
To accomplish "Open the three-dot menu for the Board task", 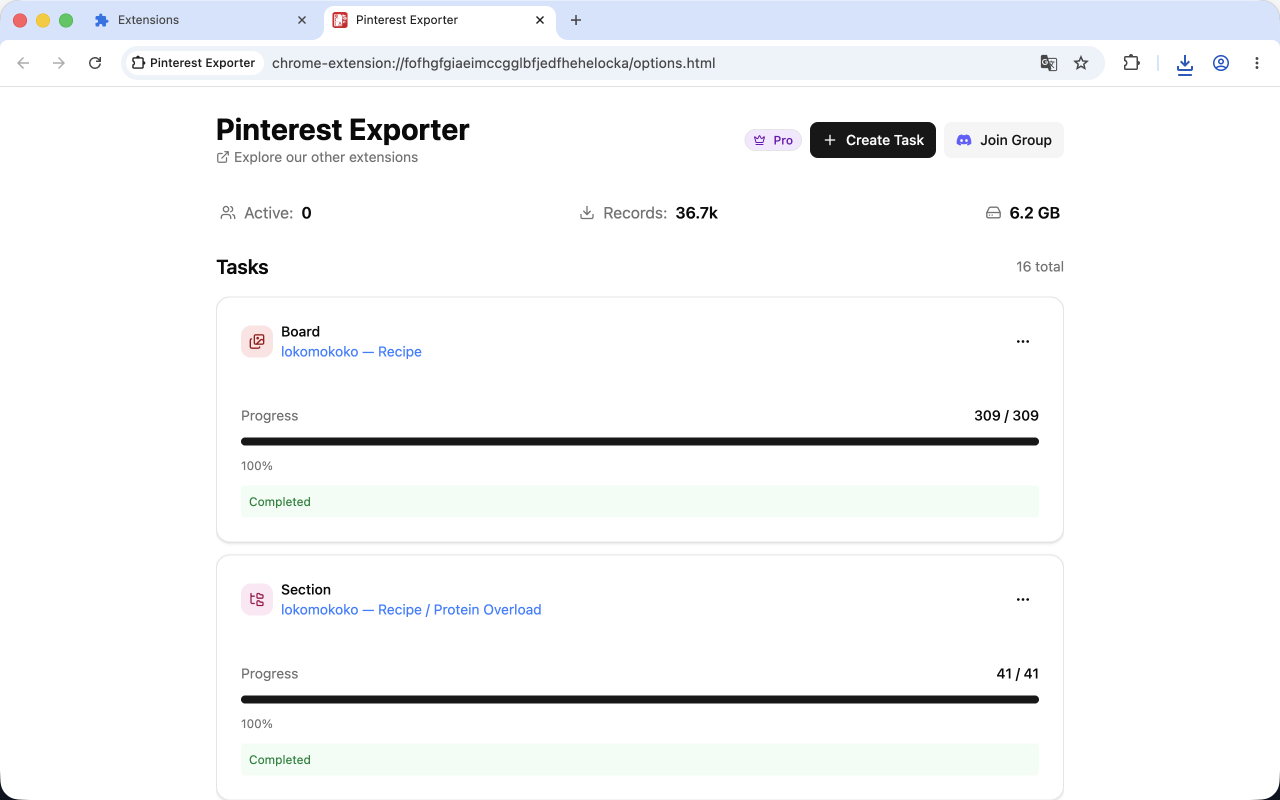I will point(1023,341).
